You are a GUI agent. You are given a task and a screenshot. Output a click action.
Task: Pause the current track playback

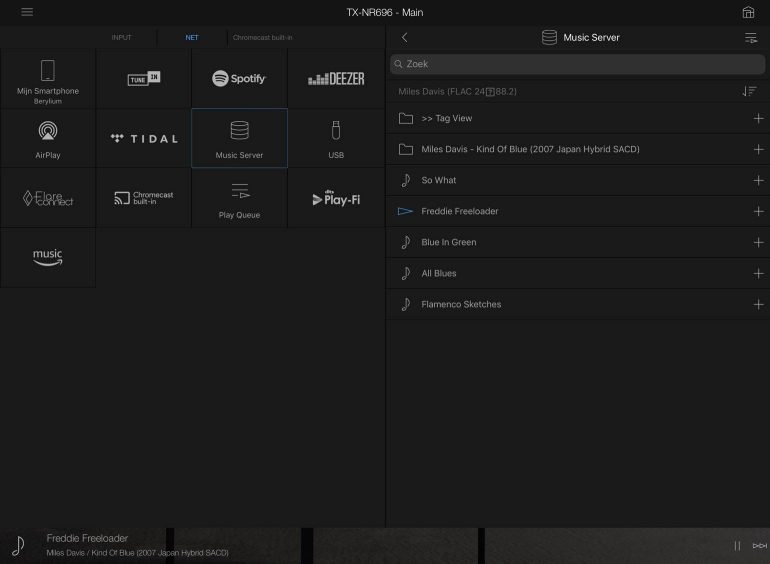pyautogui.click(x=737, y=546)
